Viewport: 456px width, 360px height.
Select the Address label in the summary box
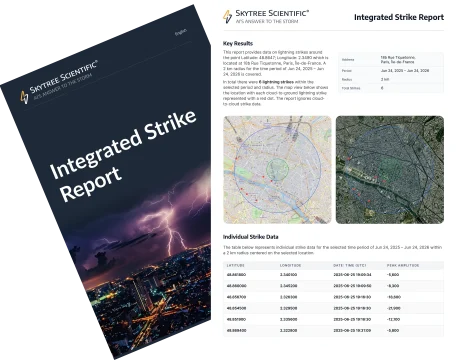pyautogui.click(x=348, y=60)
